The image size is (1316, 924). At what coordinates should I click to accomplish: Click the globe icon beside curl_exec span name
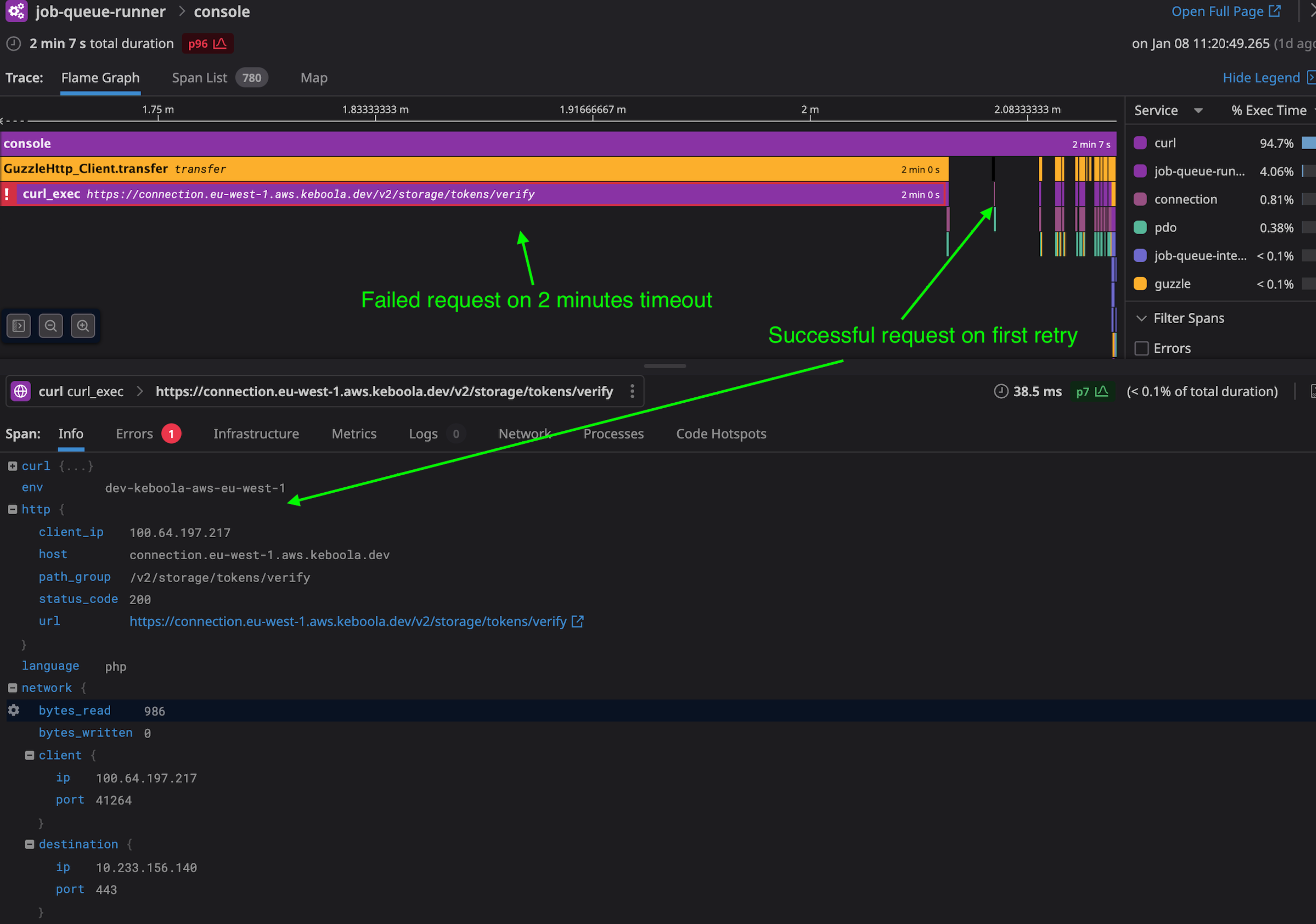21,391
